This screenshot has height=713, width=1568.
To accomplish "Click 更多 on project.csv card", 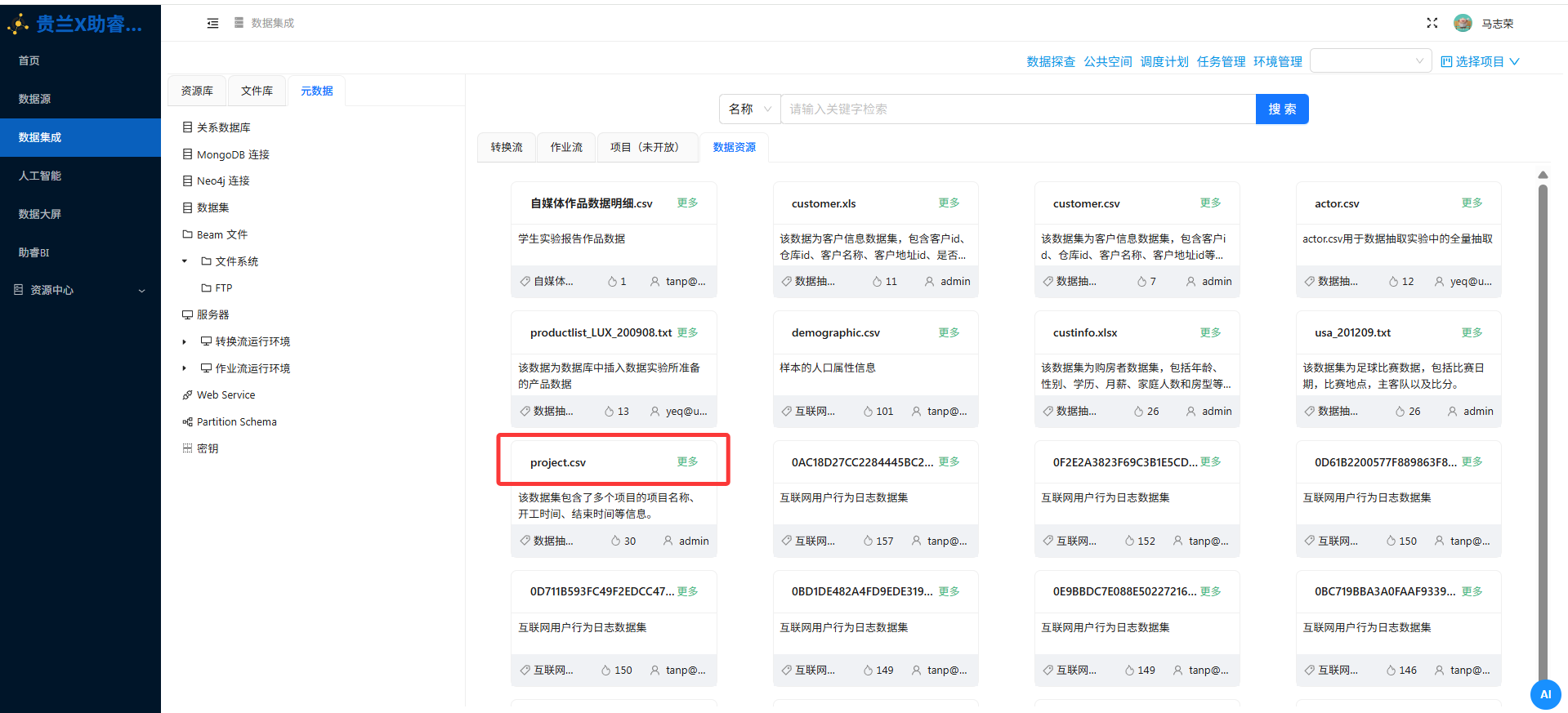I will click(x=687, y=461).
